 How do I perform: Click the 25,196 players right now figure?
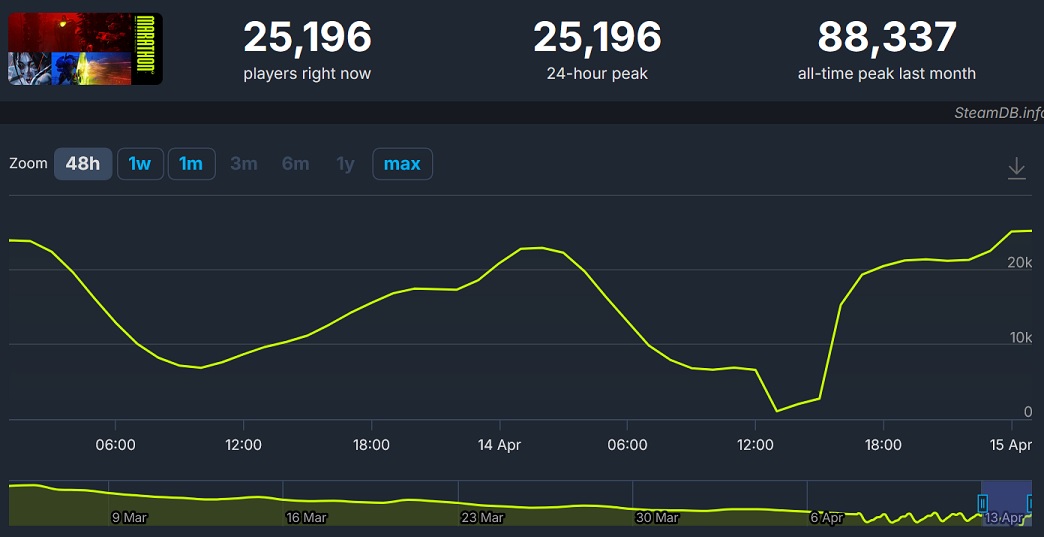click(x=307, y=37)
